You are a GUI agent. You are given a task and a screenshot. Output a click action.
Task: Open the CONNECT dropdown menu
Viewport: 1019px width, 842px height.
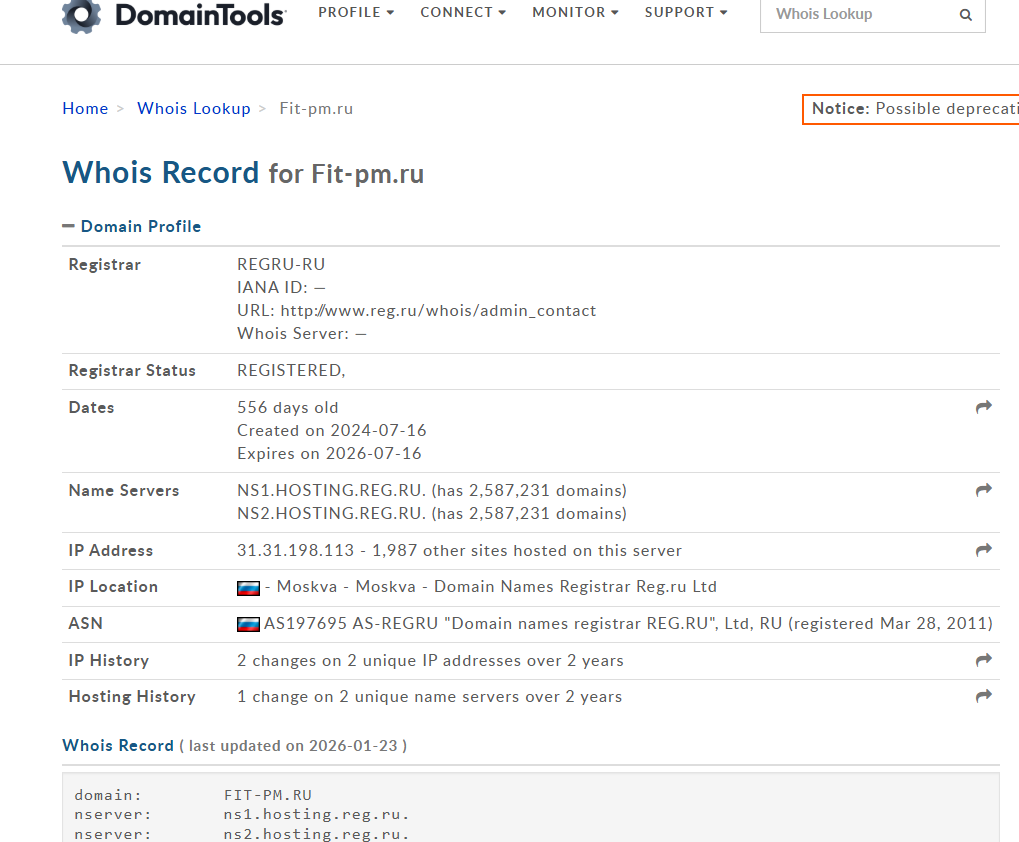463,12
